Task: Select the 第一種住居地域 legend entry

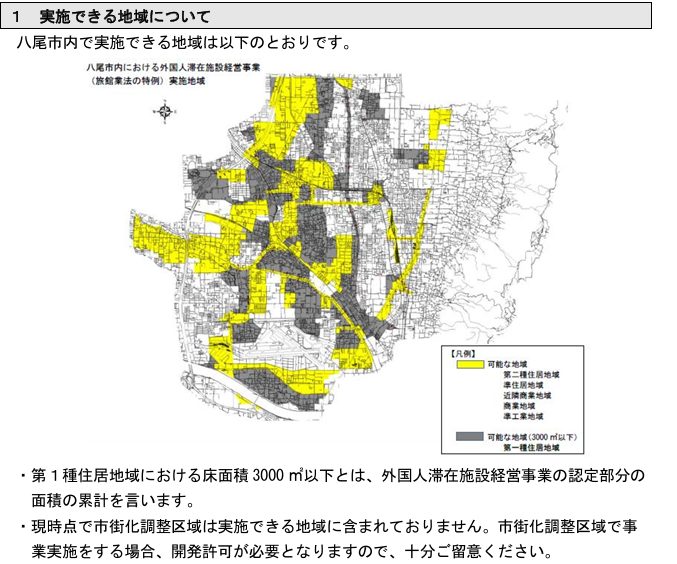Action: [x=531, y=448]
